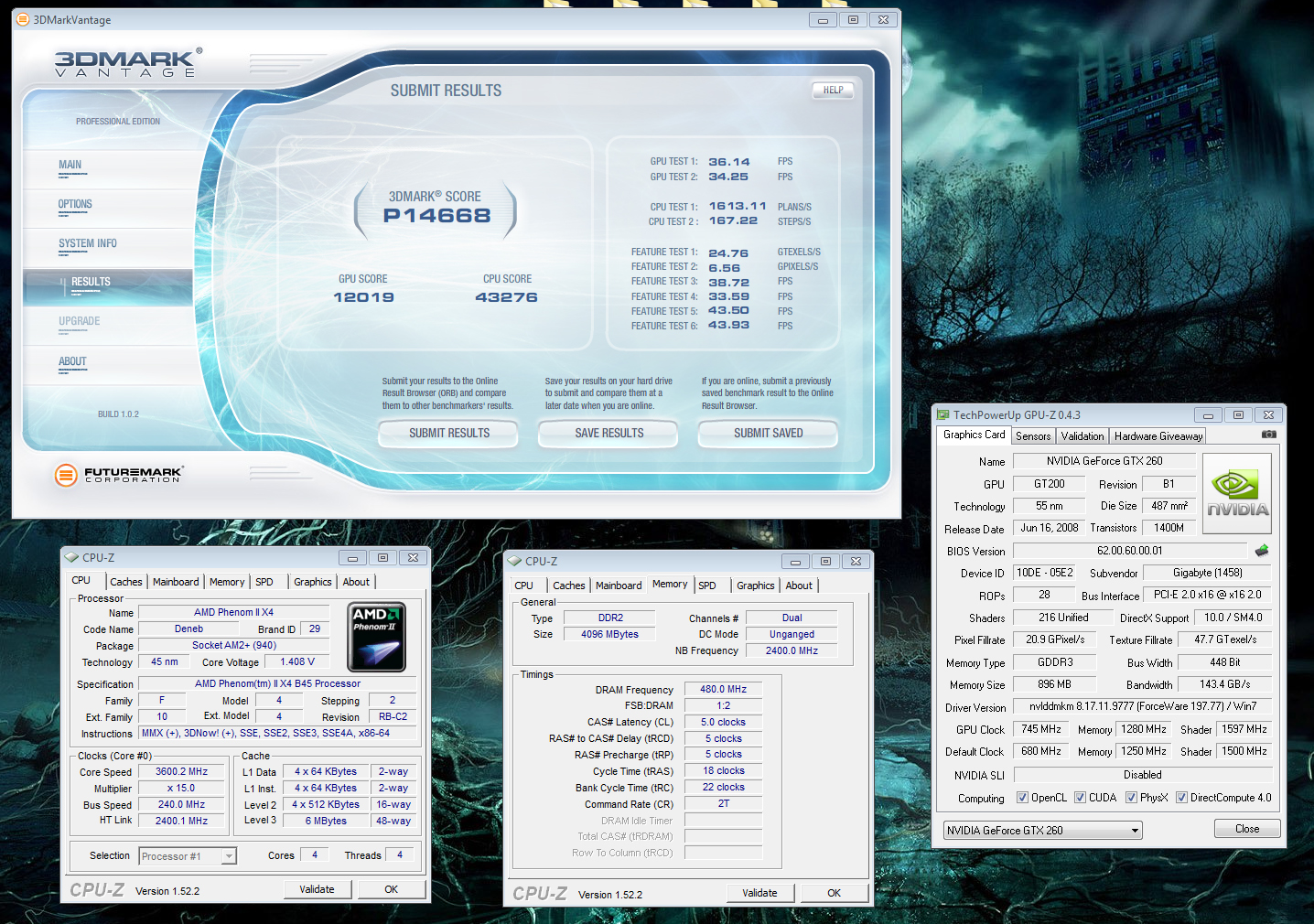Switch to Sensors tab in GPU-Z

1033,436
